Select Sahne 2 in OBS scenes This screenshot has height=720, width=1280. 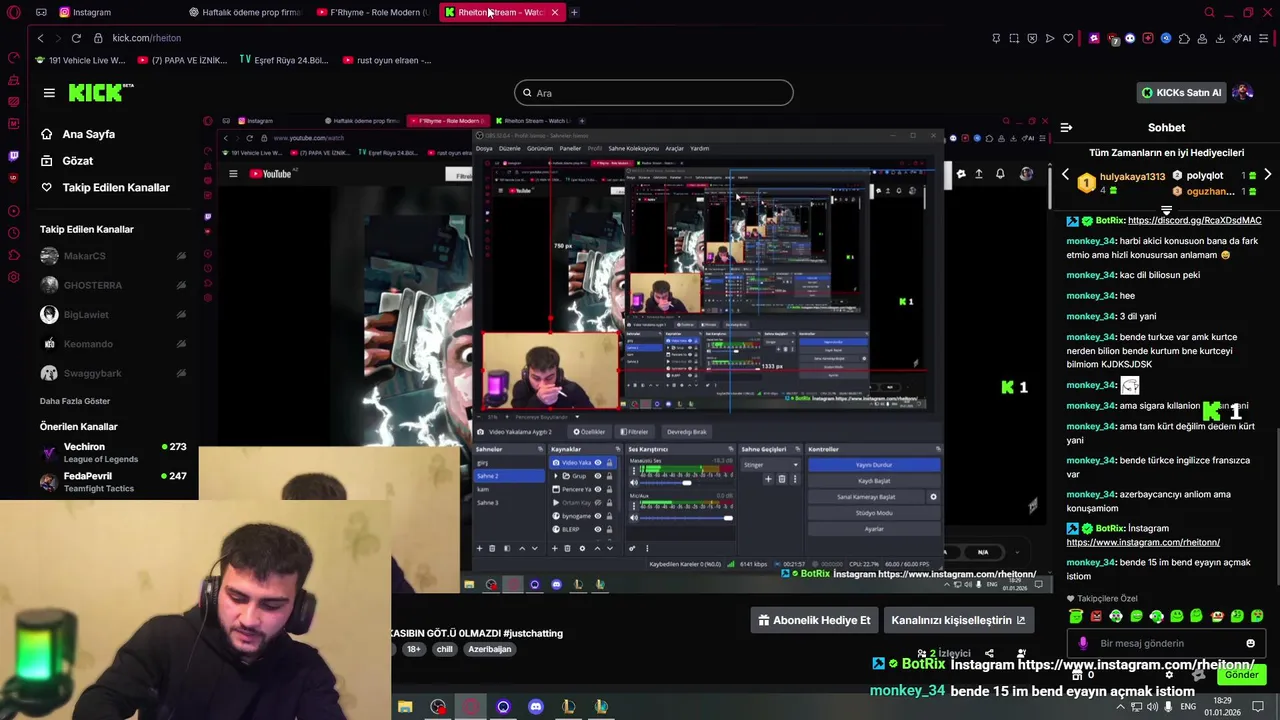pyautogui.click(x=510, y=476)
